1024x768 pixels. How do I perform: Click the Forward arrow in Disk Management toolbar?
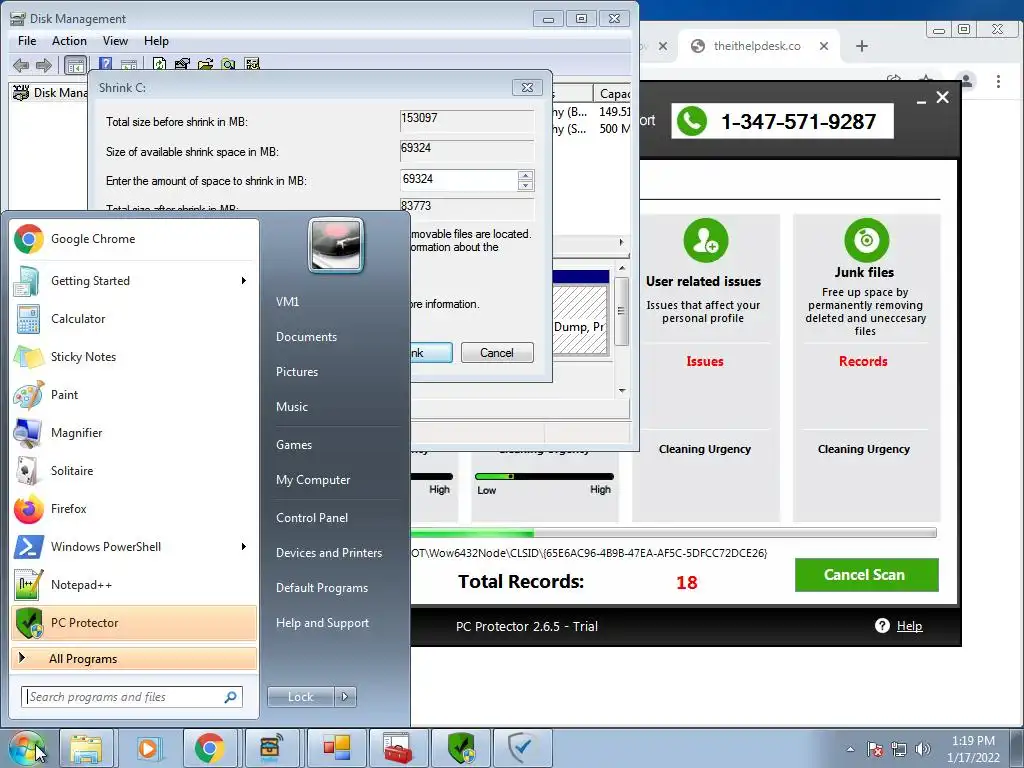pyautogui.click(x=44, y=65)
